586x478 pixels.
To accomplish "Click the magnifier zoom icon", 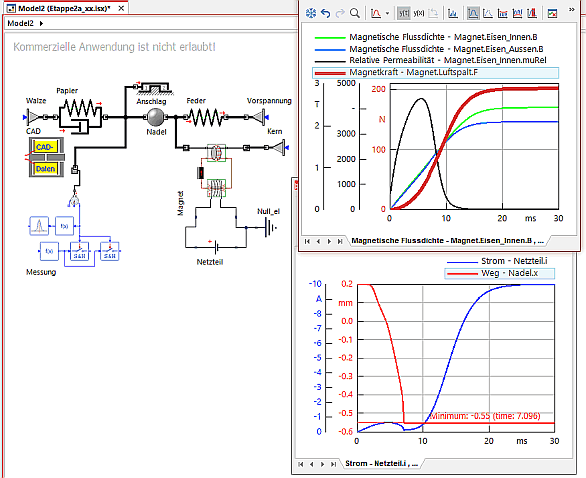I will 355,13.
